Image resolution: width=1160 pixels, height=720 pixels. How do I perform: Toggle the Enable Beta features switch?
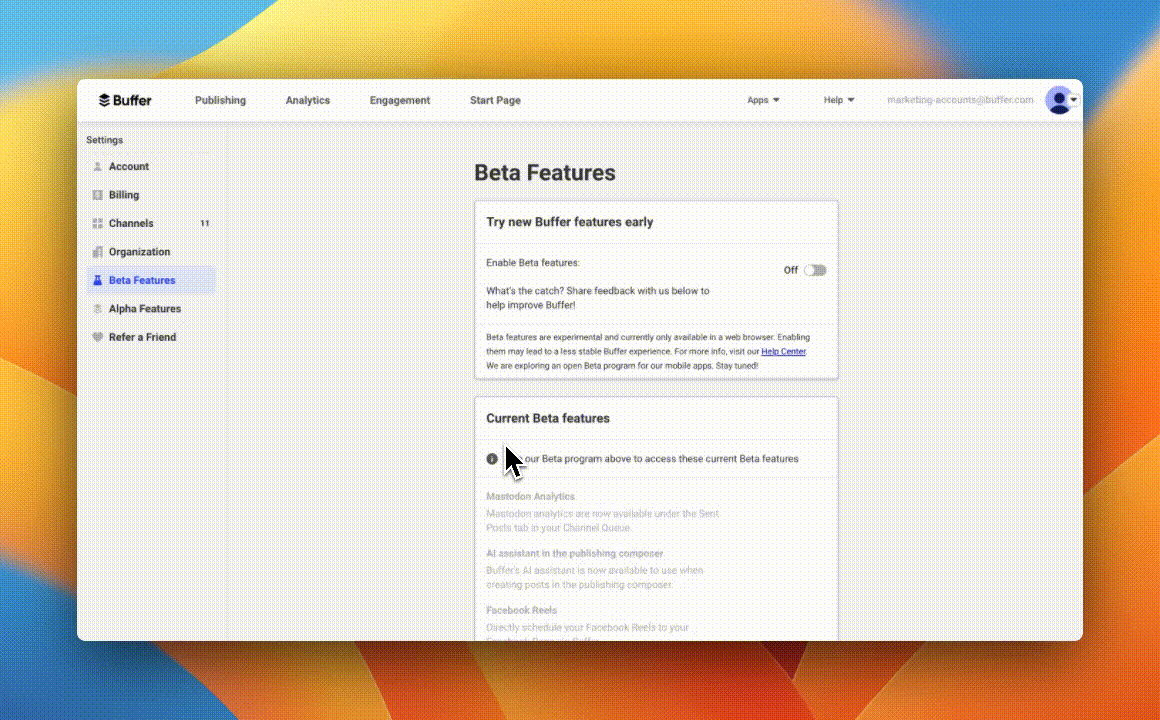pos(815,270)
